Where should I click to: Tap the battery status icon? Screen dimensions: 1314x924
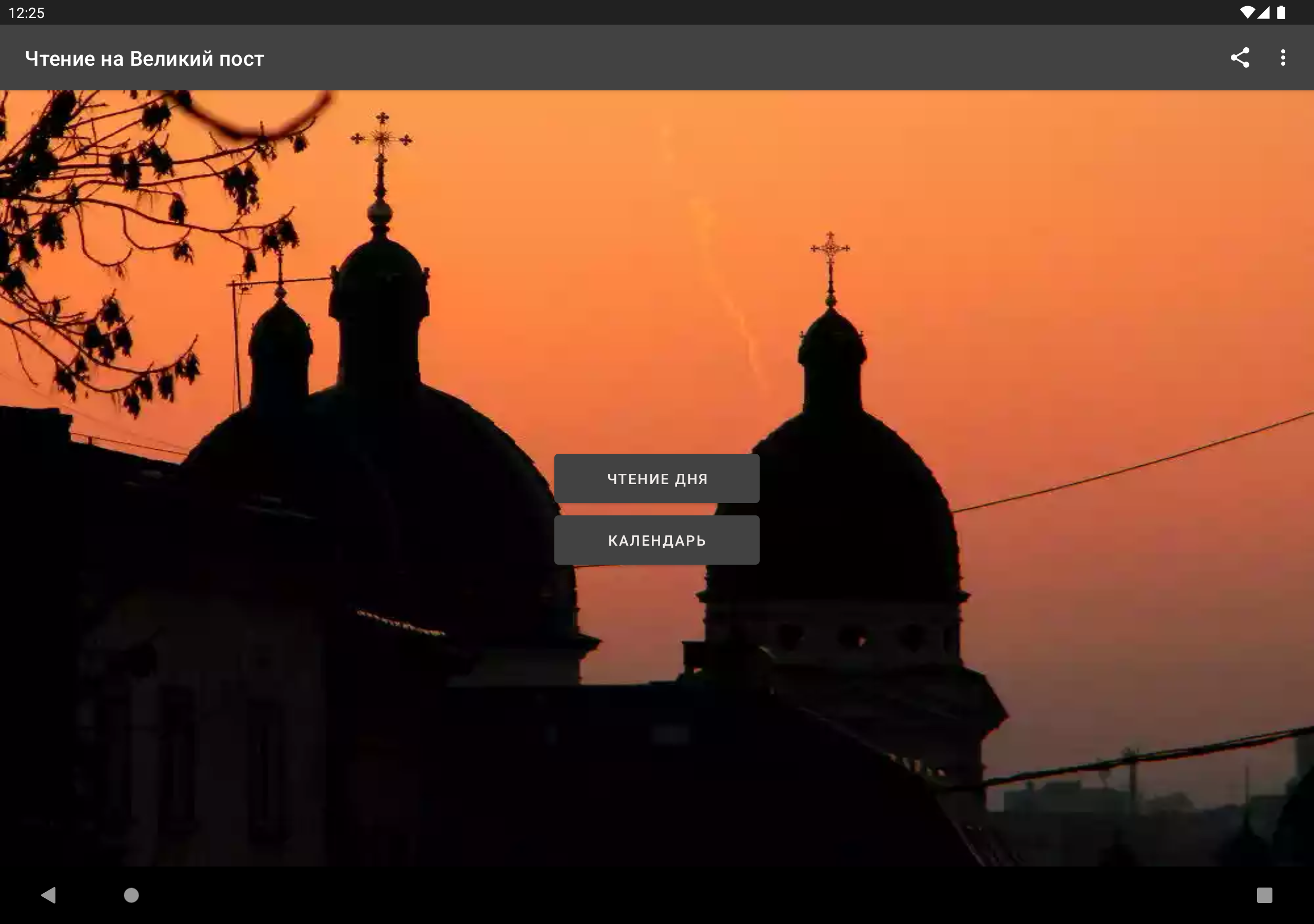click(x=1281, y=13)
